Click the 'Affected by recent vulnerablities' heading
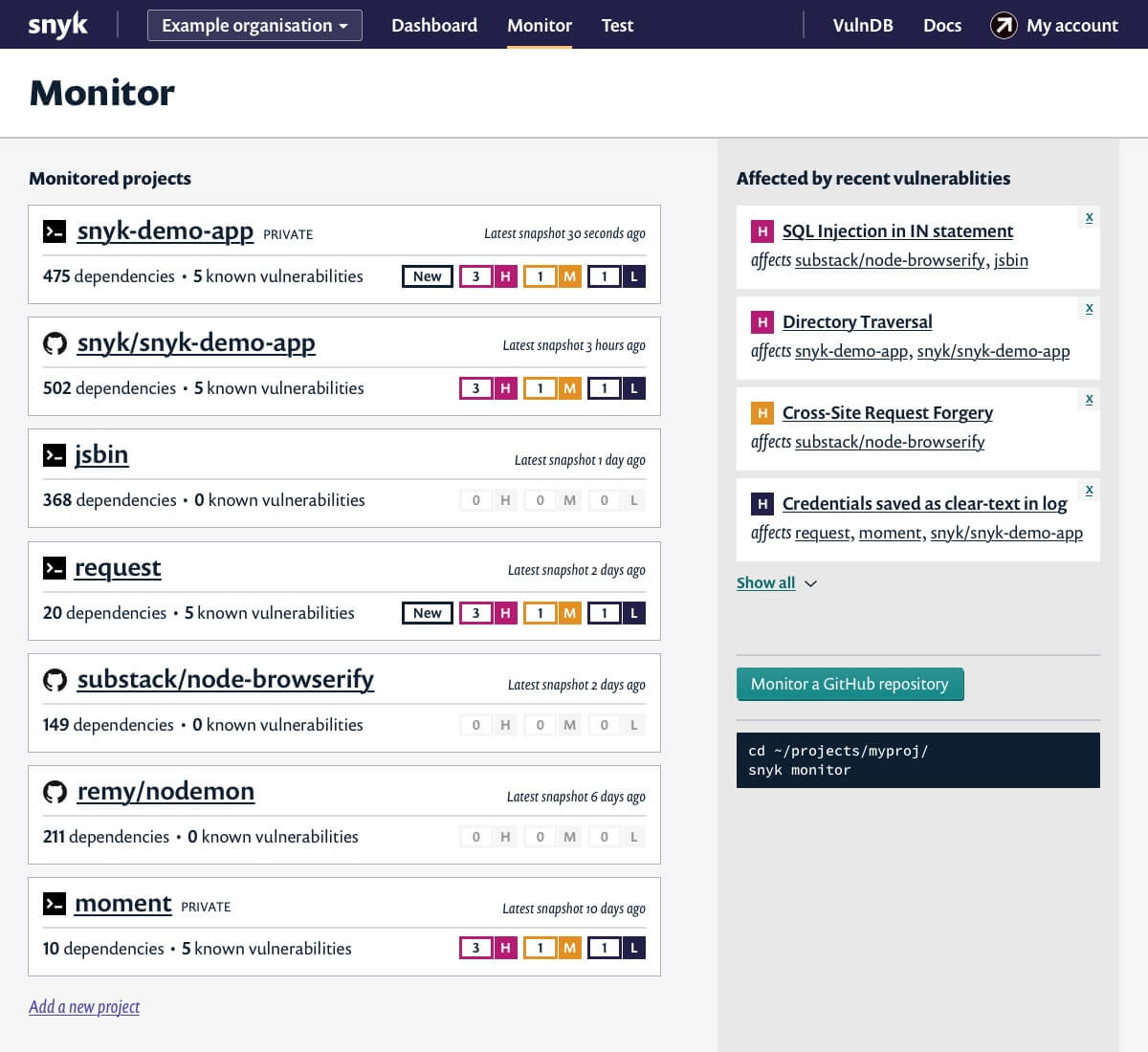This screenshot has height=1052, width=1148. [873, 178]
